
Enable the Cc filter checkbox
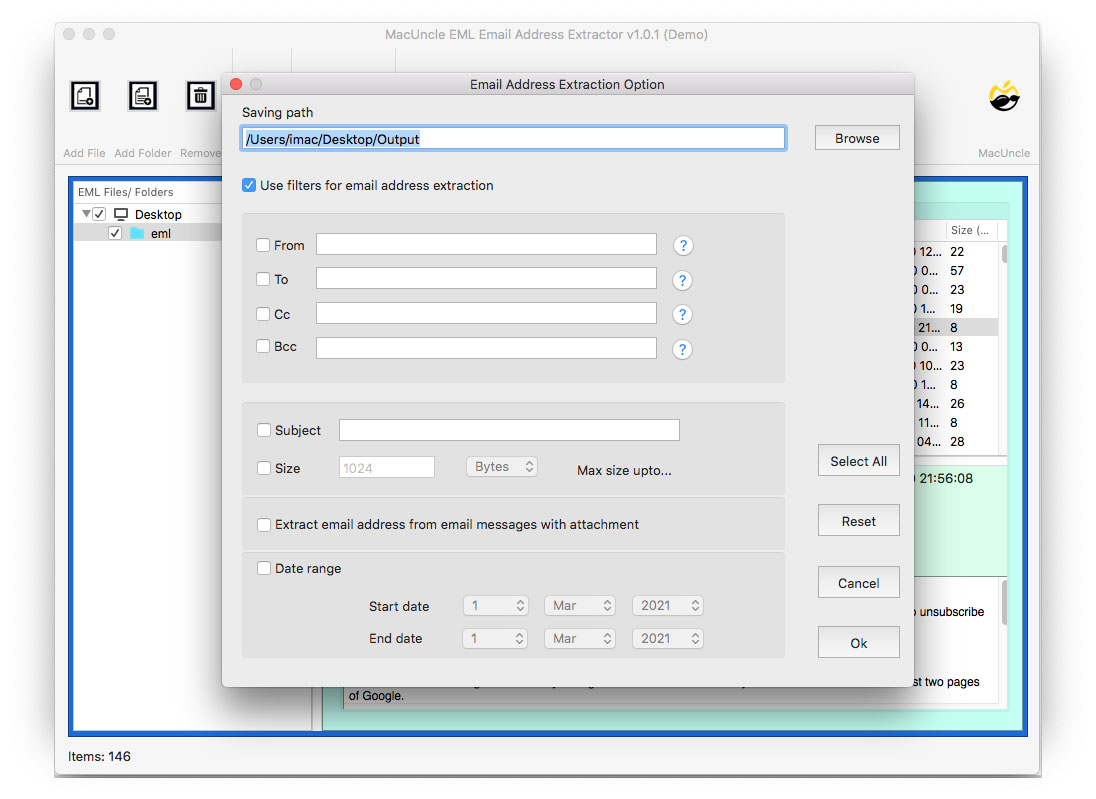click(263, 314)
